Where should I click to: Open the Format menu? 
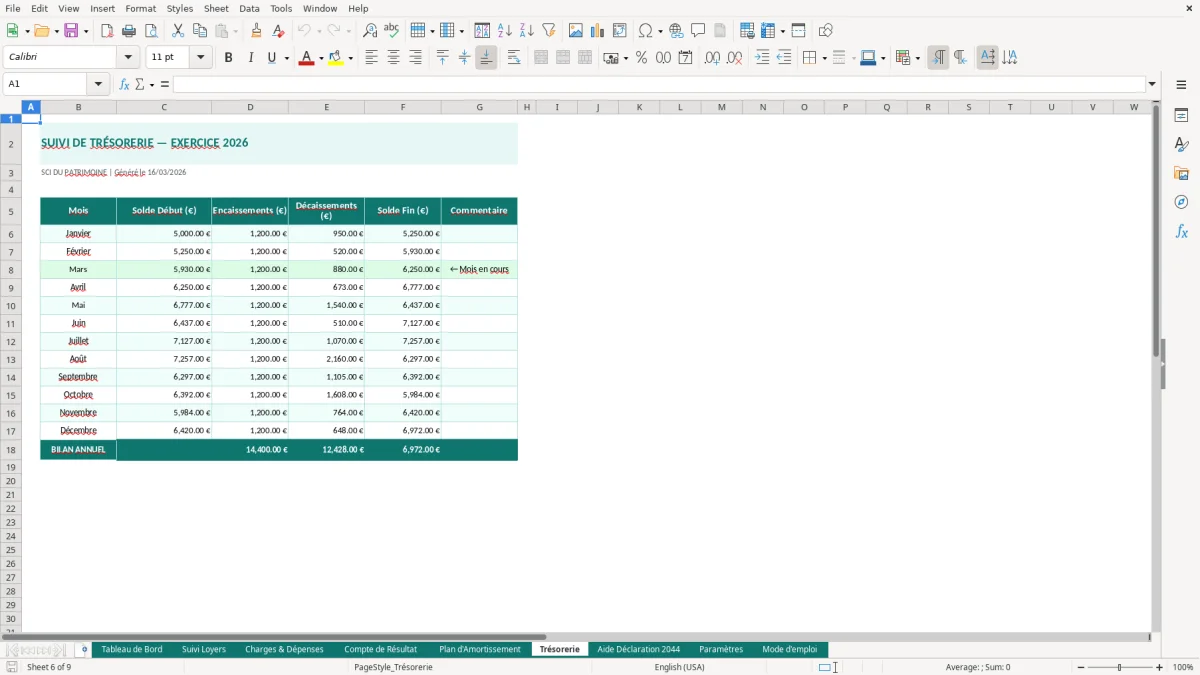(x=140, y=8)
